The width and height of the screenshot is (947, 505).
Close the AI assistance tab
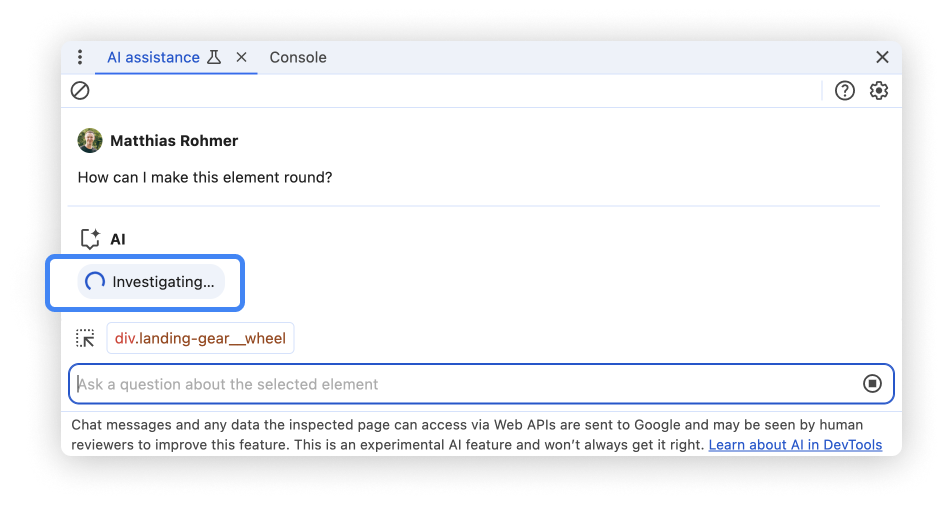pos(241,58)
